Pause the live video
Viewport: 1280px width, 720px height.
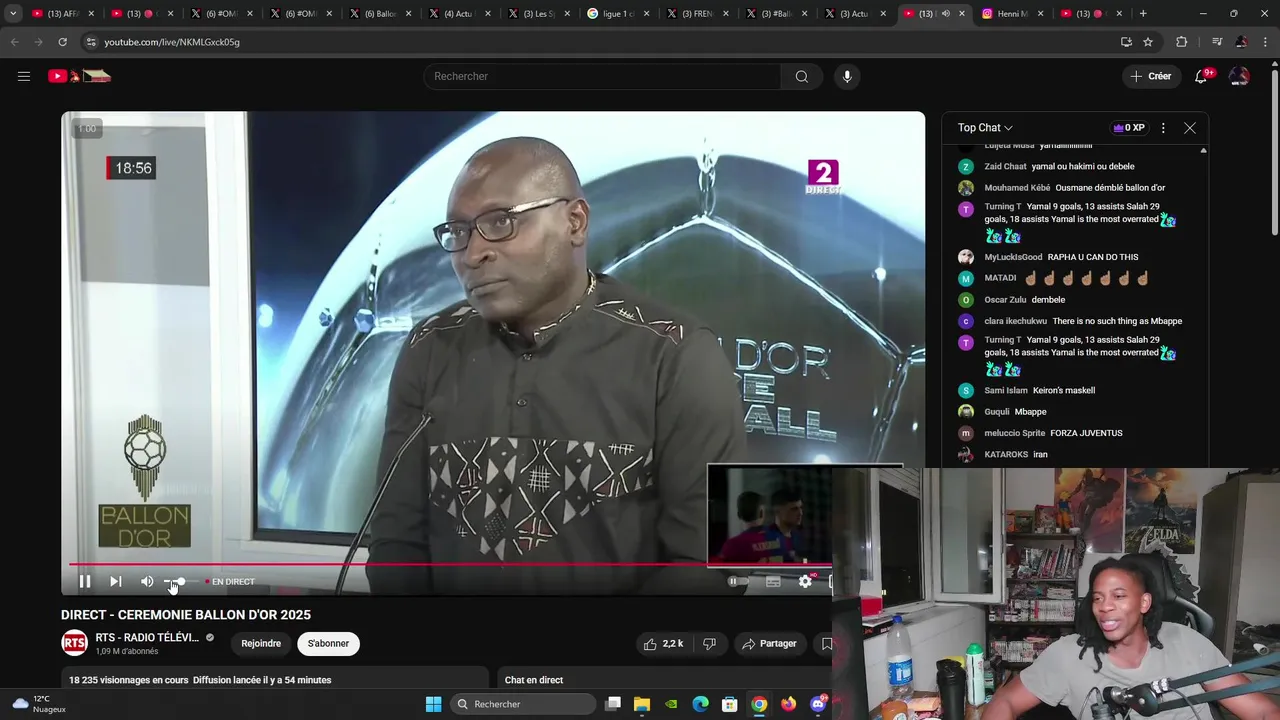pos(85,581)
